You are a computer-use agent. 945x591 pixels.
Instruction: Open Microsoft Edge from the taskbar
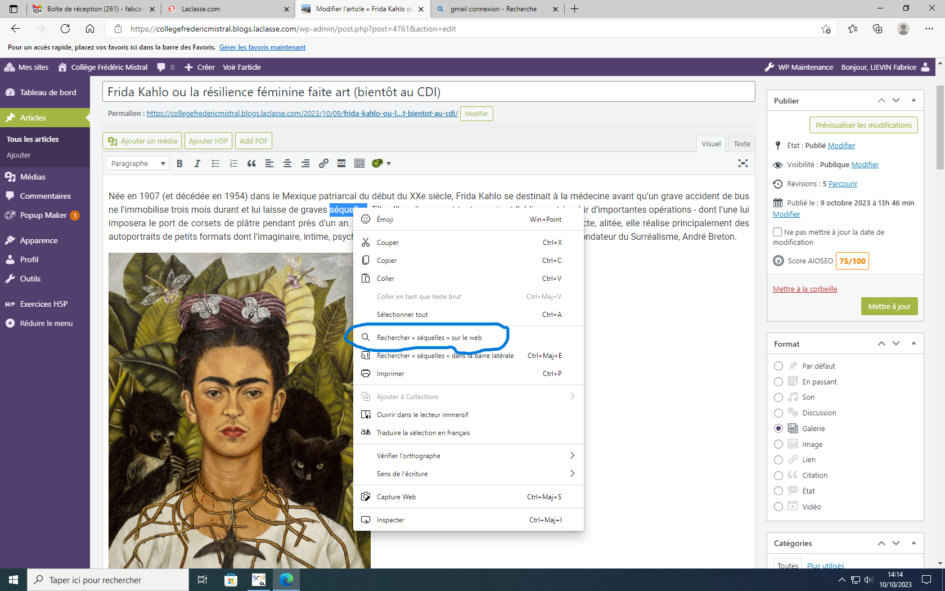pos(286,580)
